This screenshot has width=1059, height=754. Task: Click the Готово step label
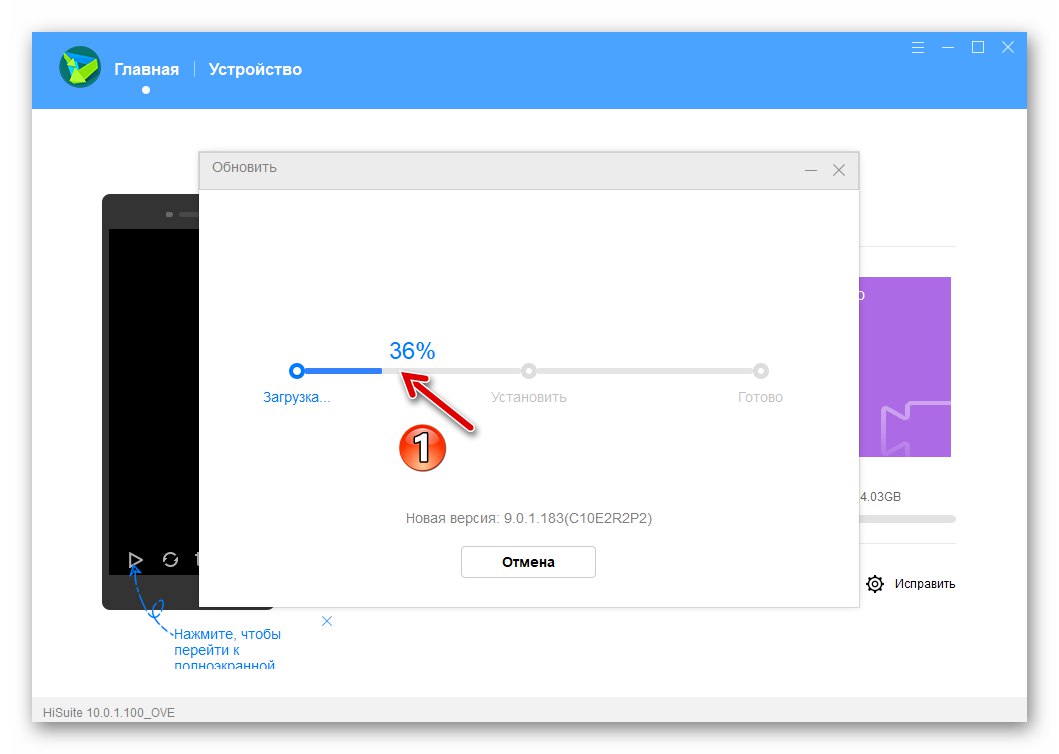(x=760, y=397)
